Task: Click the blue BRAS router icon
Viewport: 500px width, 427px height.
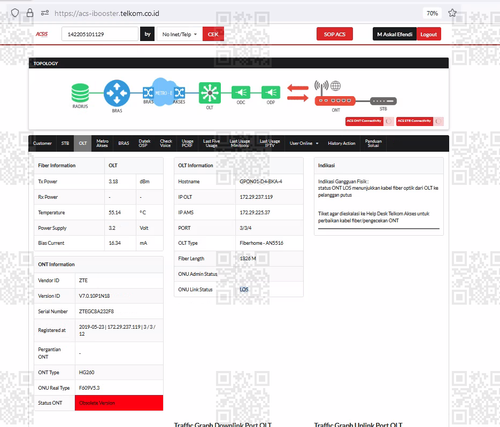Action: point(117,93)
